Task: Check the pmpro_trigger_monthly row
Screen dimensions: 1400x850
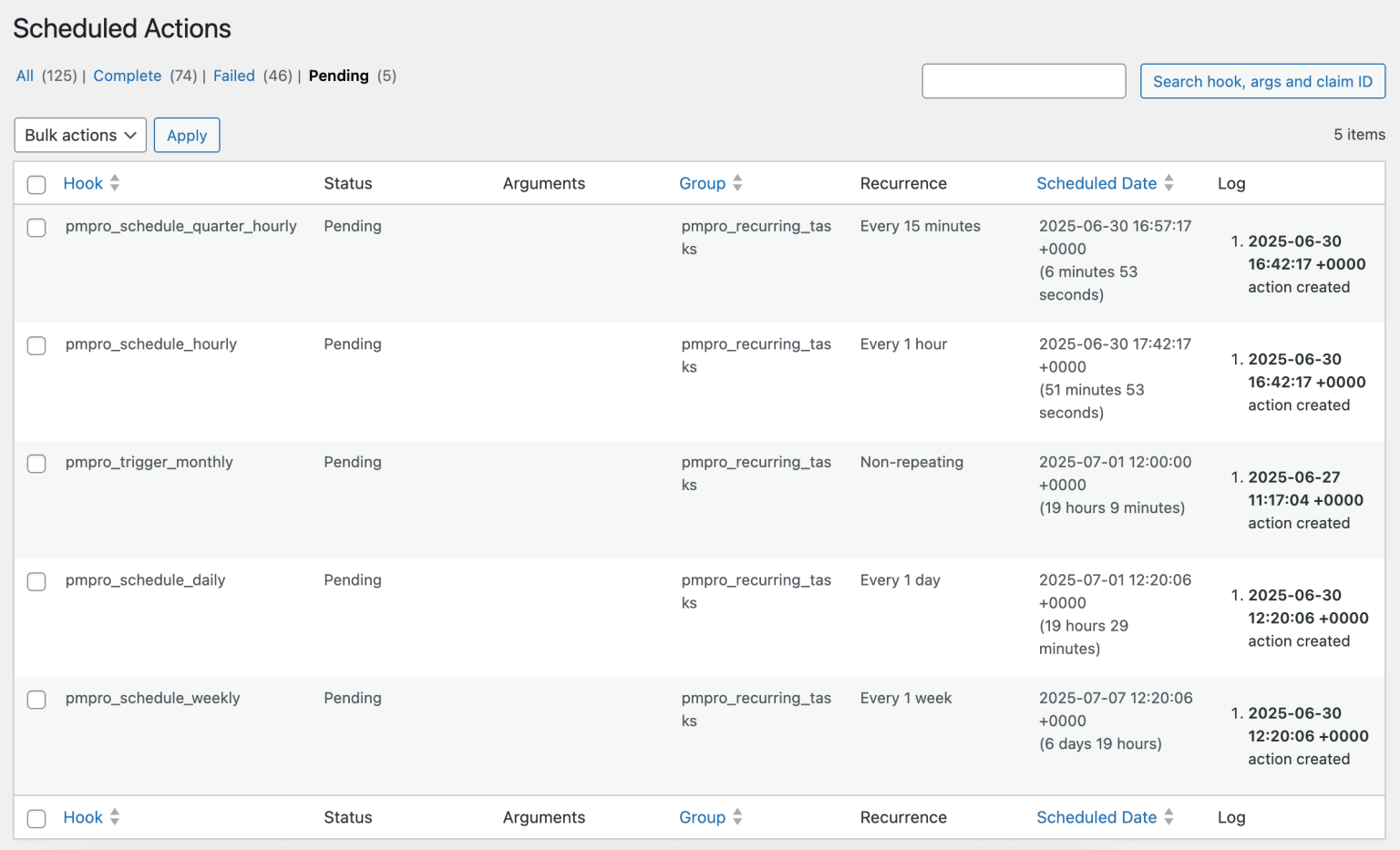Action: point(36,464)
